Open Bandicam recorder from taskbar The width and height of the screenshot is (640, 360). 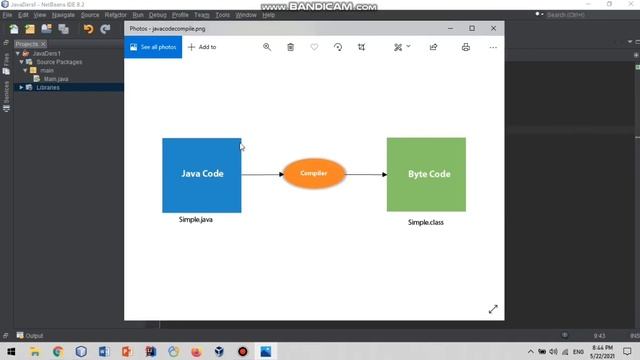tap(242, 351)
